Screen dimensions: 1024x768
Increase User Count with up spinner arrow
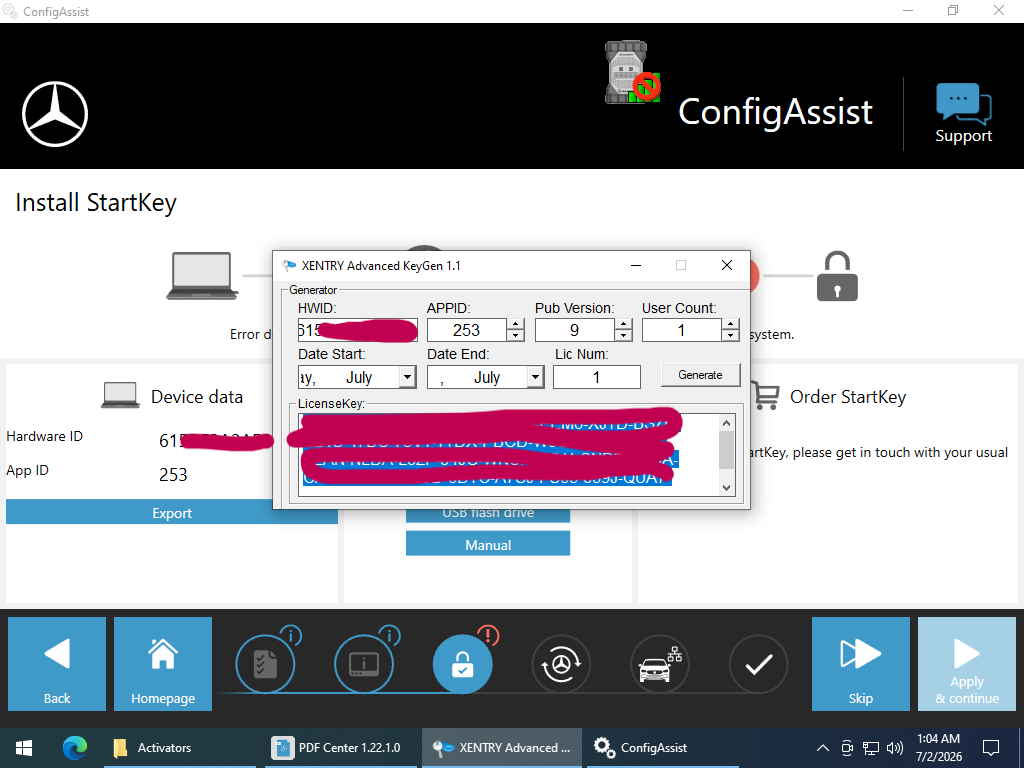(731, 325)
